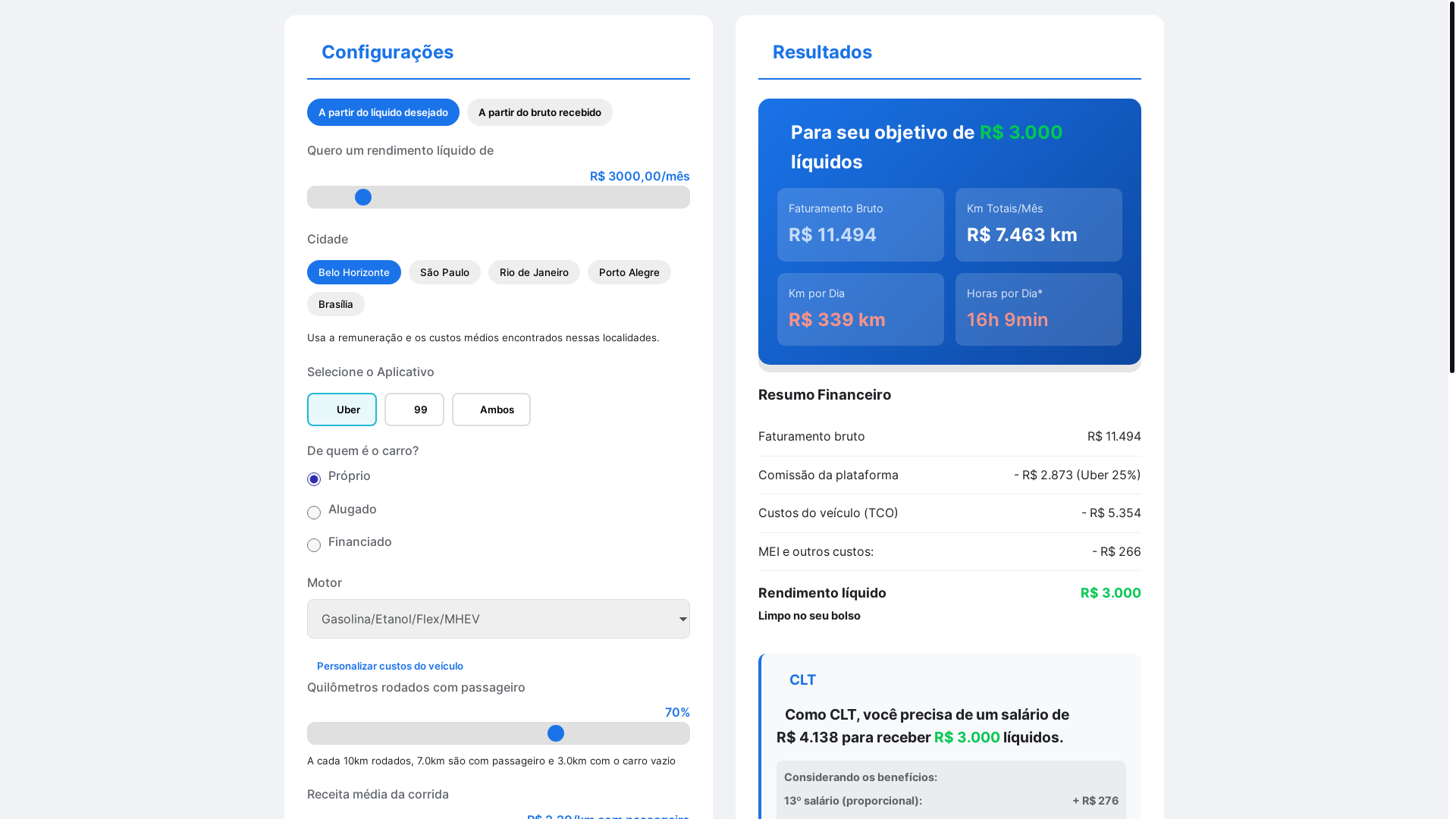
Task: Open the Motor type dropdown
Action: click(498, 619)
